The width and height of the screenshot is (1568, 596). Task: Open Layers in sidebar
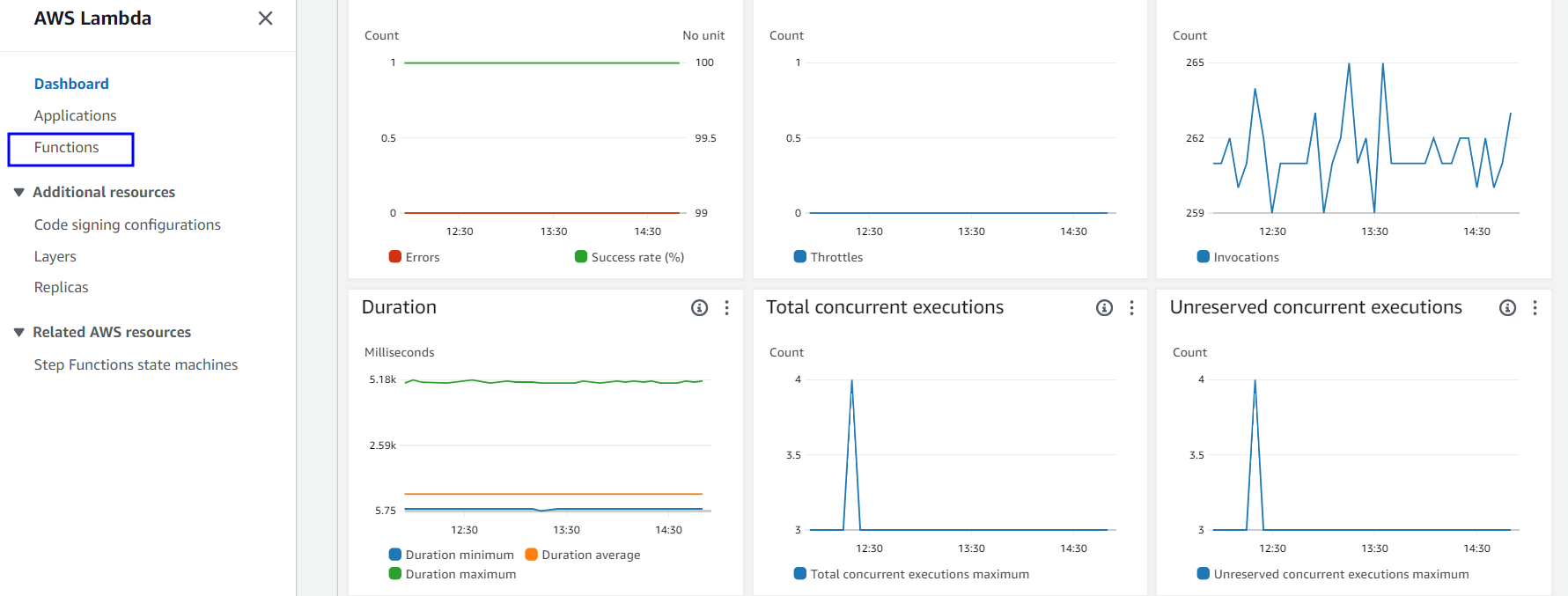[x=55, y=256]
